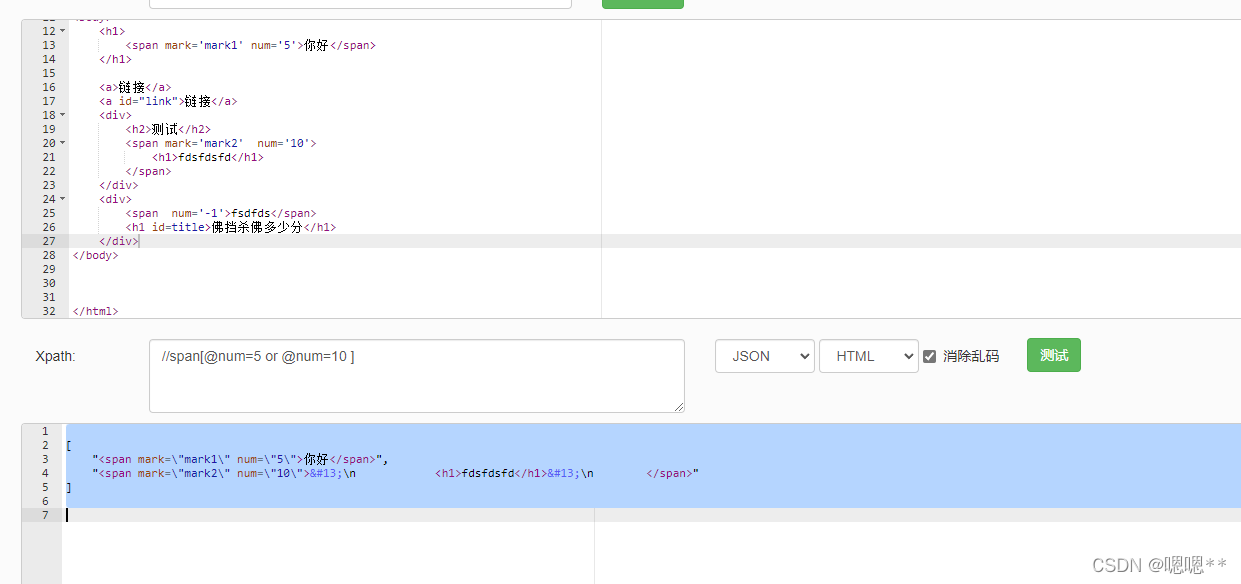Click the span mark='mark2' code line
Image resolution: width=1241 pixels, height=584 pixels.
coord(221,143)
